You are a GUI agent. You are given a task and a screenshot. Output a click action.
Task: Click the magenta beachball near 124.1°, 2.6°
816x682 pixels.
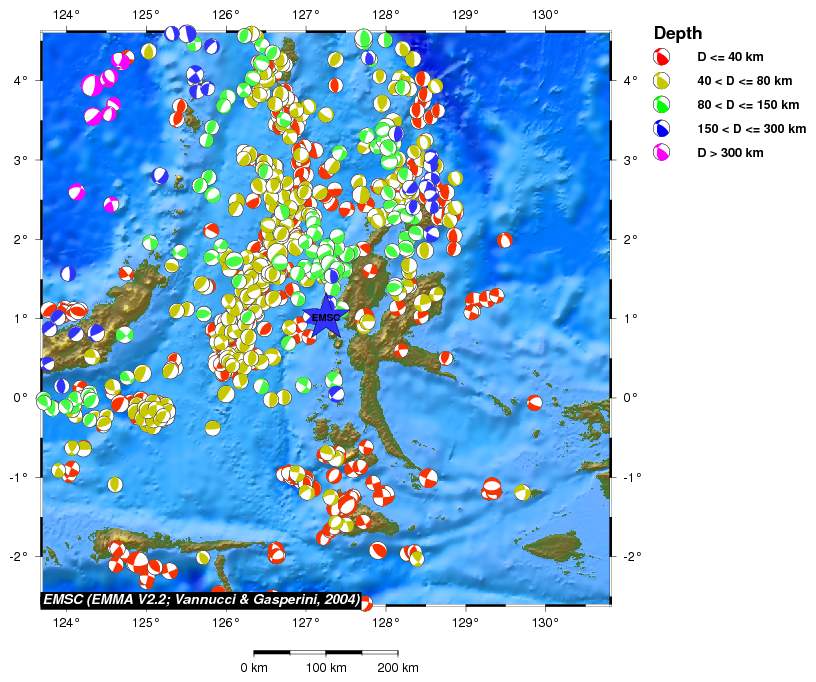pos(77,192)
